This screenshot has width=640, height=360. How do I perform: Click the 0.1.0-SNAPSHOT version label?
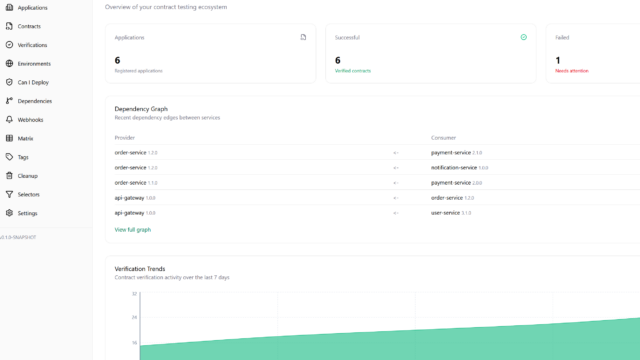[18, 237]
